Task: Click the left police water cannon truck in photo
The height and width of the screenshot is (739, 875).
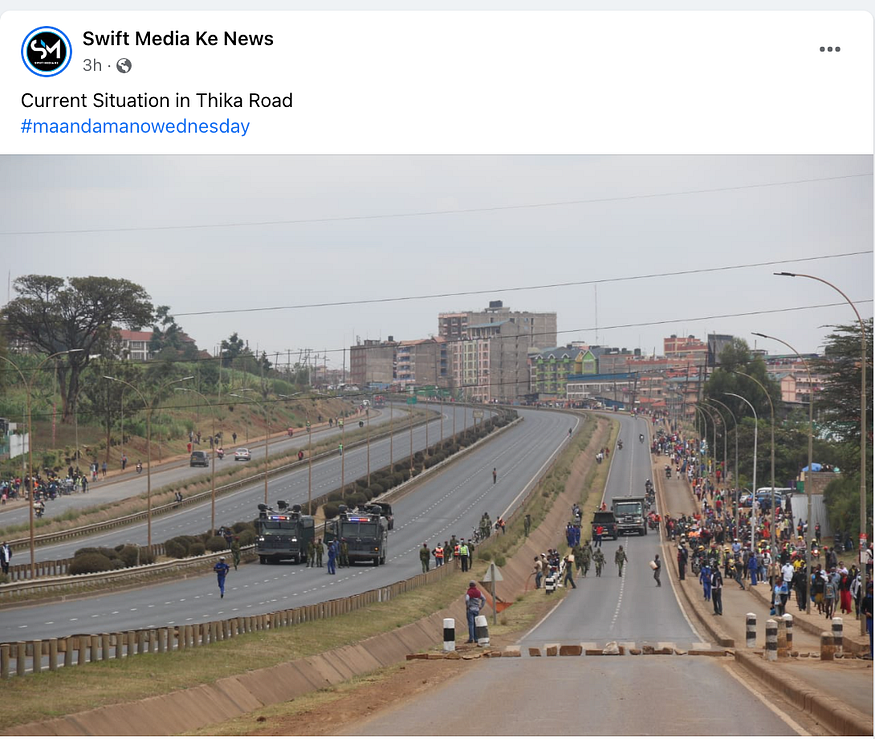Action: (285, 532)
